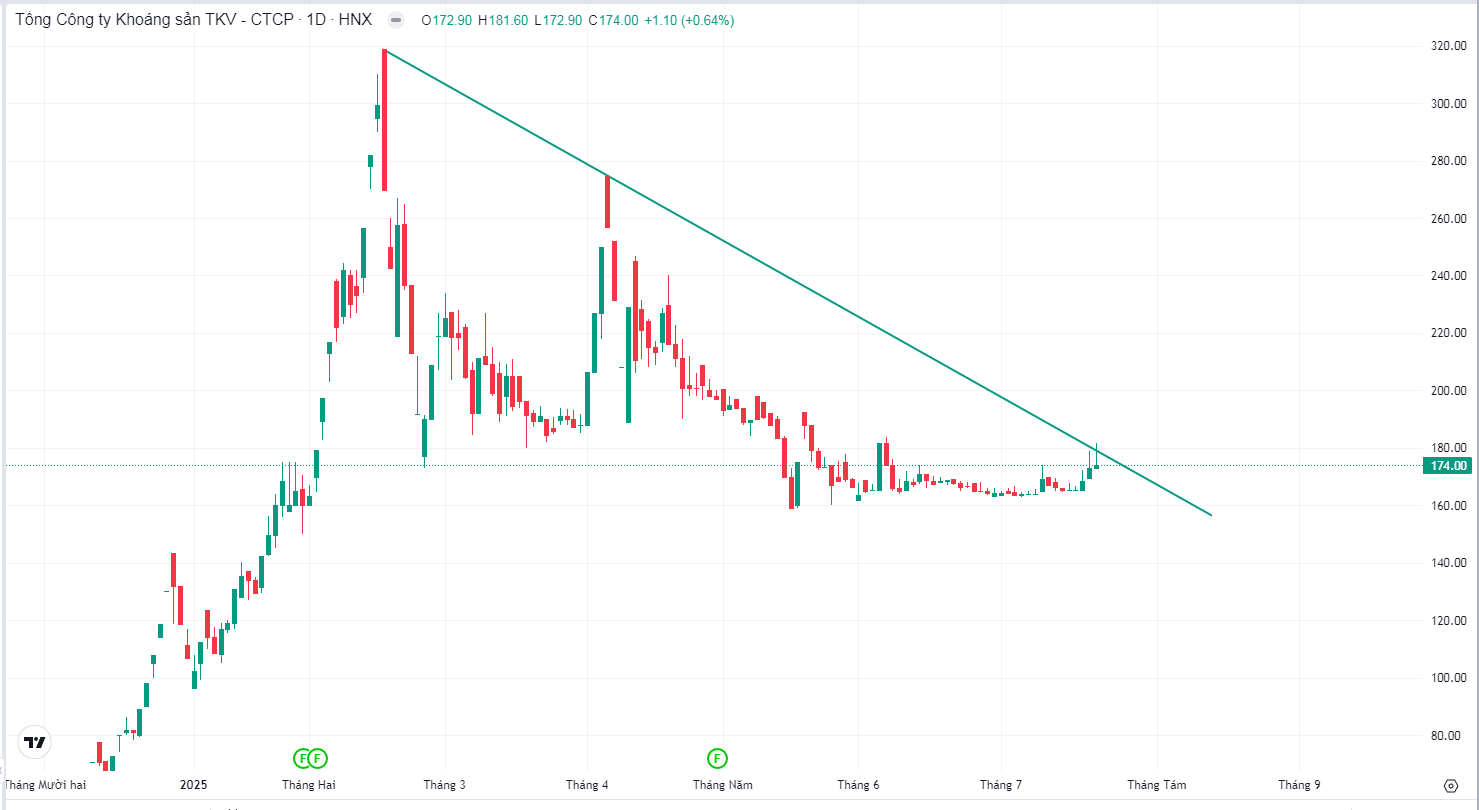1479x810 pixels.
Task: Click the 100.00 price axis label
Action: click(x=1448, y=678)
